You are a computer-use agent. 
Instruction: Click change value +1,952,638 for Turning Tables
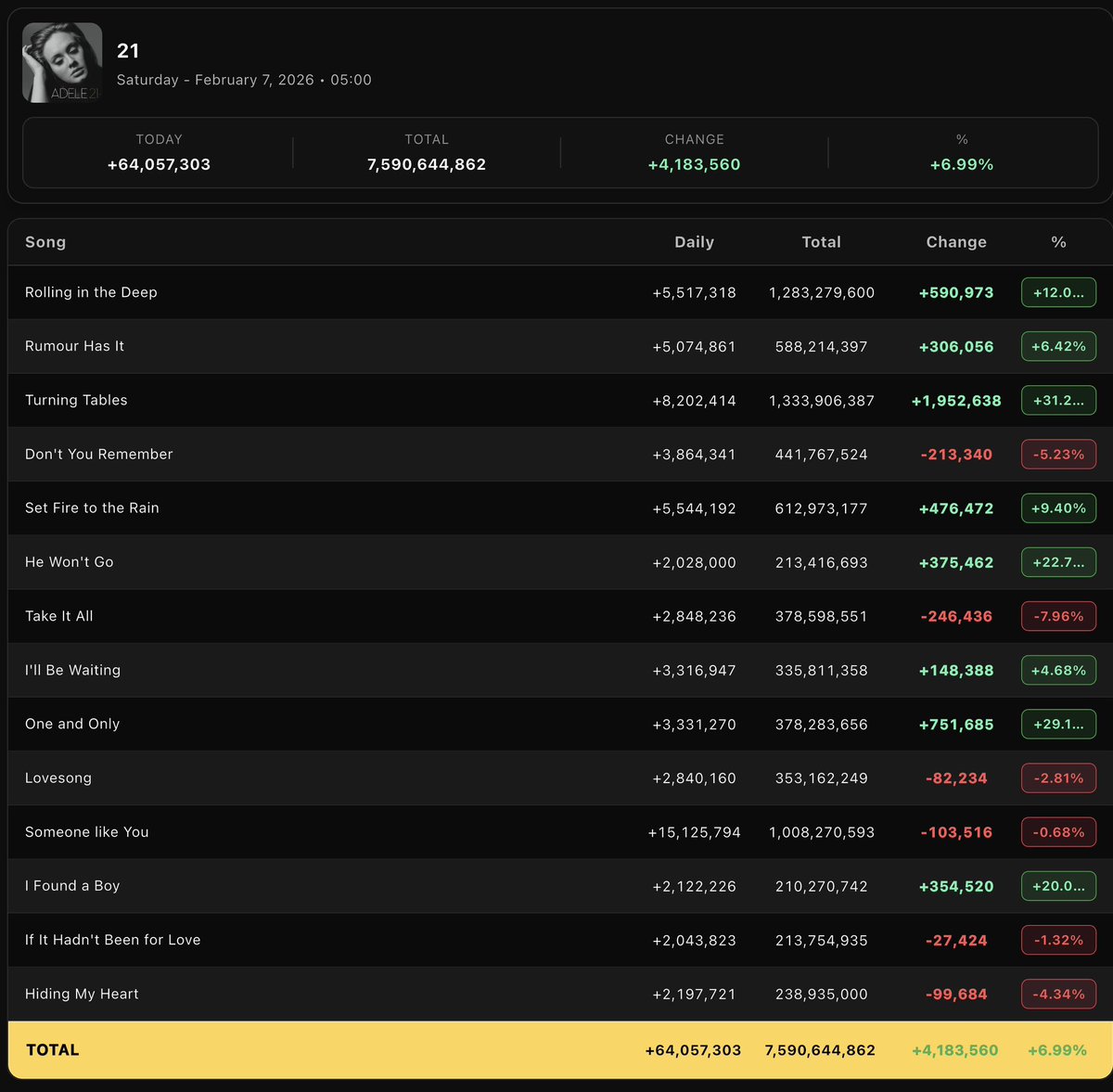[x=956, y=401]
